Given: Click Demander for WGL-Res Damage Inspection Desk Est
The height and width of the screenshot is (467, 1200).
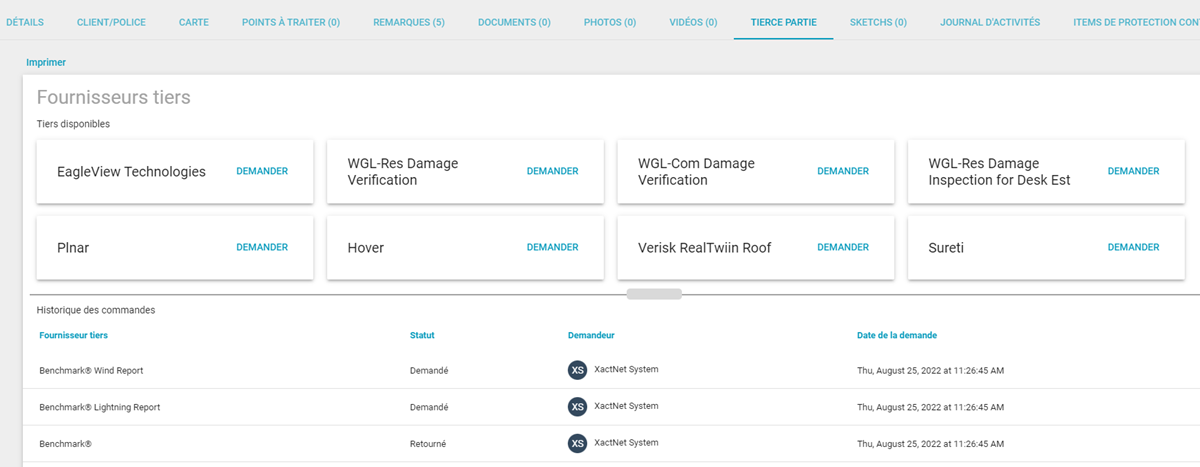Looking at the screenshot, I should pos(1134,171).
